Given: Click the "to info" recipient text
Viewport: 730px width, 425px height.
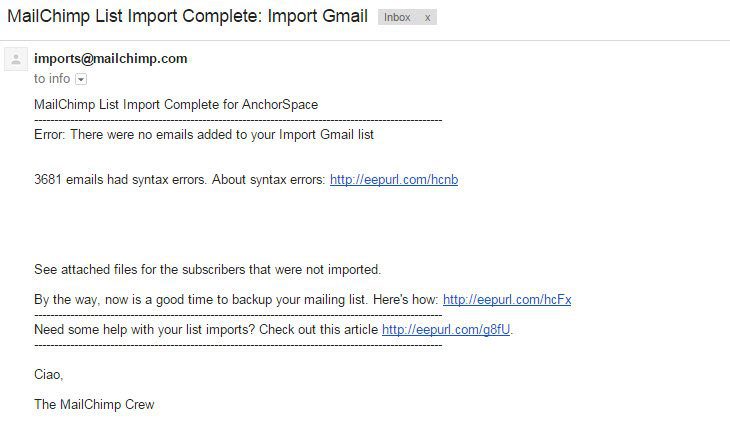Looking at the screenshot, I should tap(52, 78).
